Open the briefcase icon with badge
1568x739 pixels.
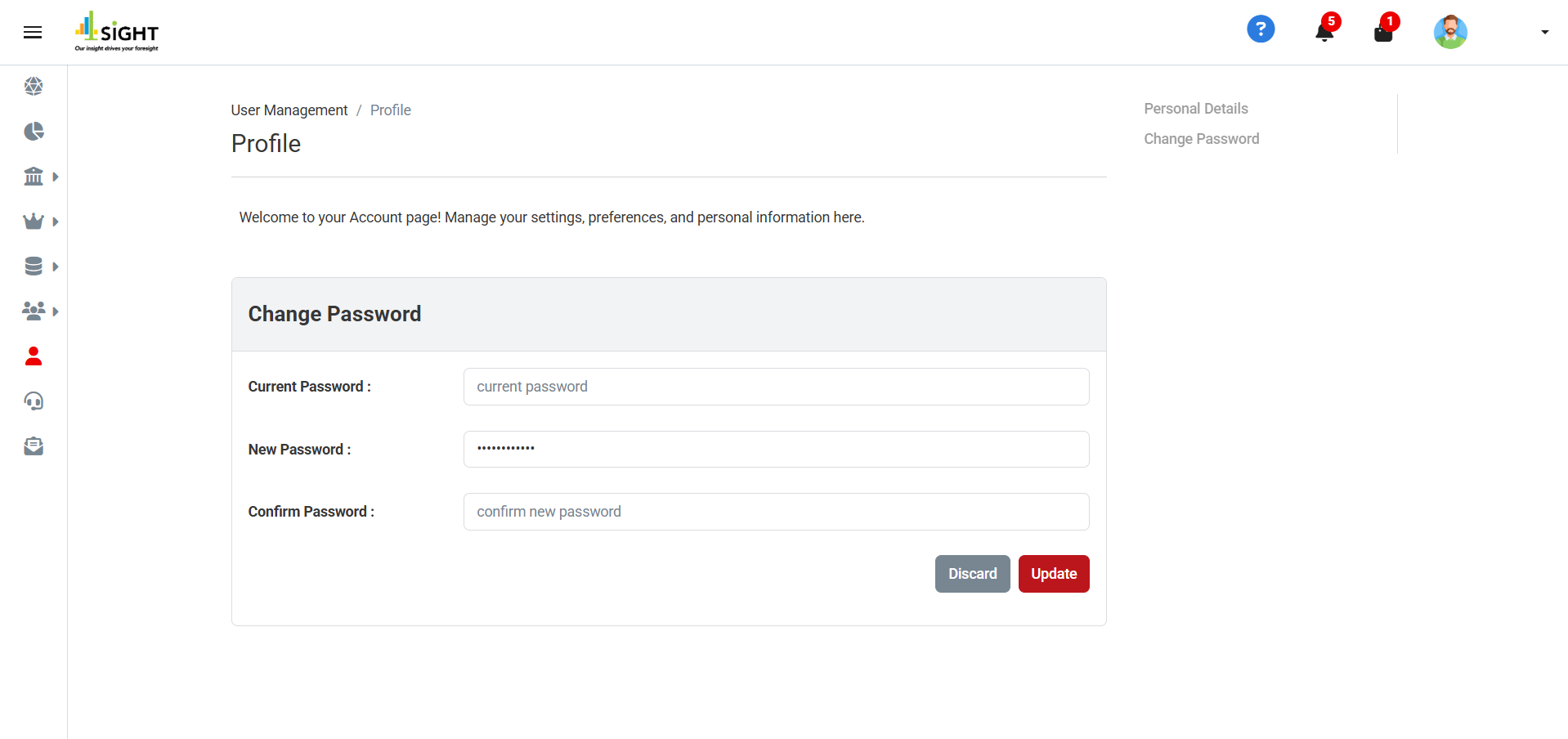tap(1383, 33)
